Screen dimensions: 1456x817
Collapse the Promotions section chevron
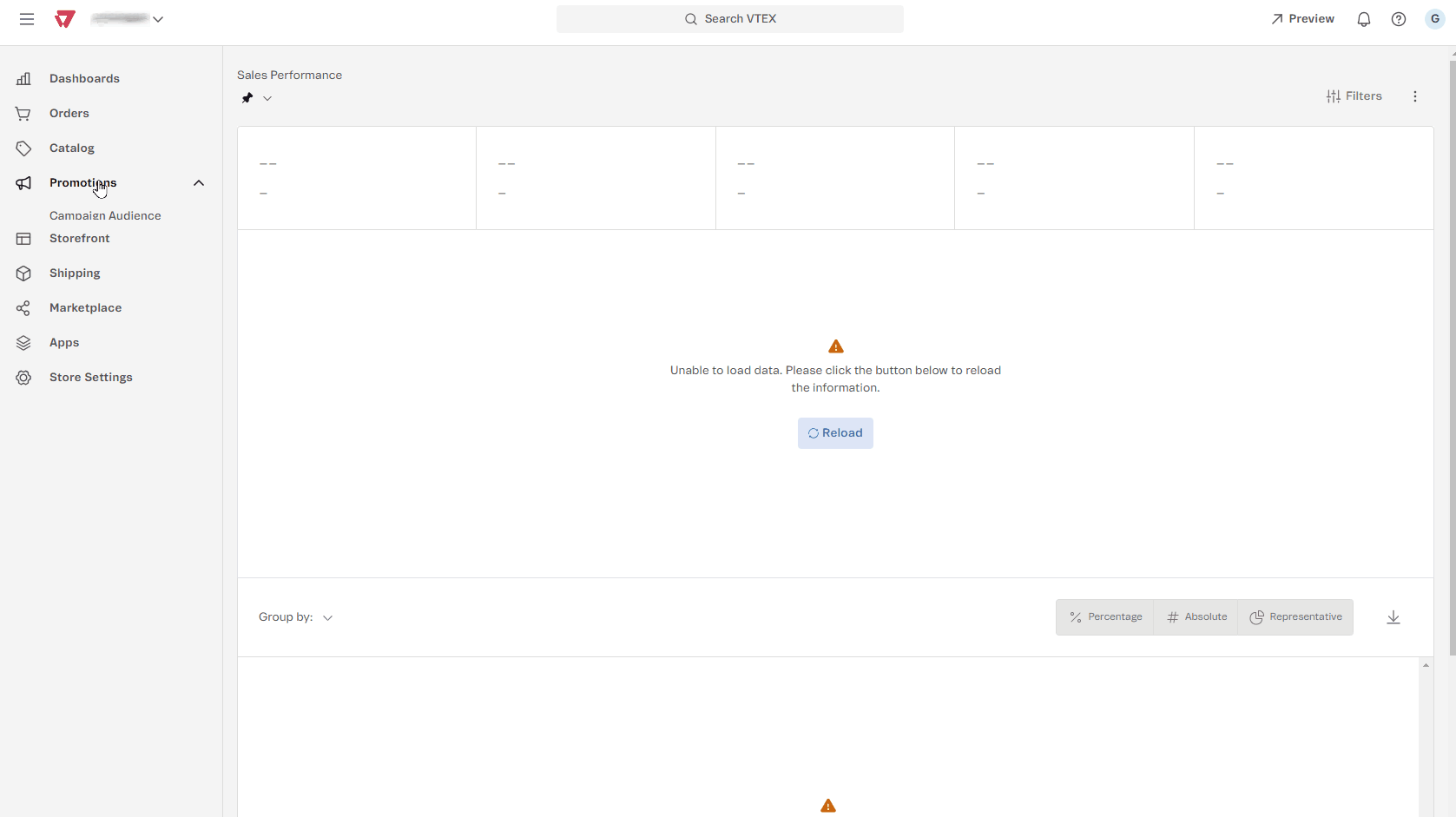point(199,183)
